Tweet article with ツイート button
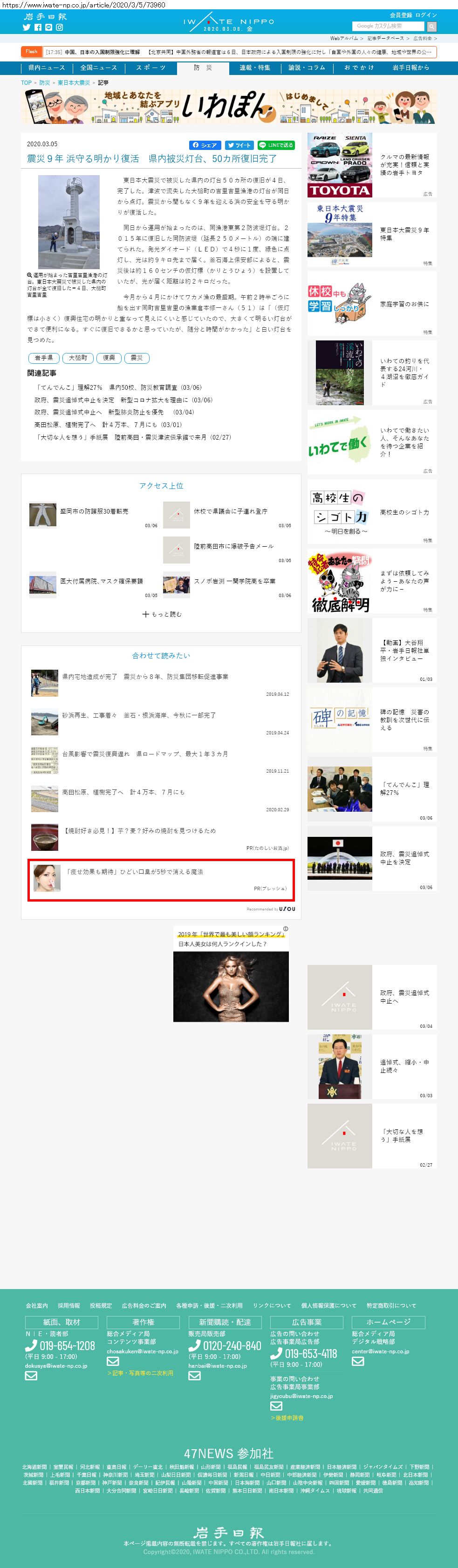This screenshot has width=458, height=1568. (x=239, y=145)
